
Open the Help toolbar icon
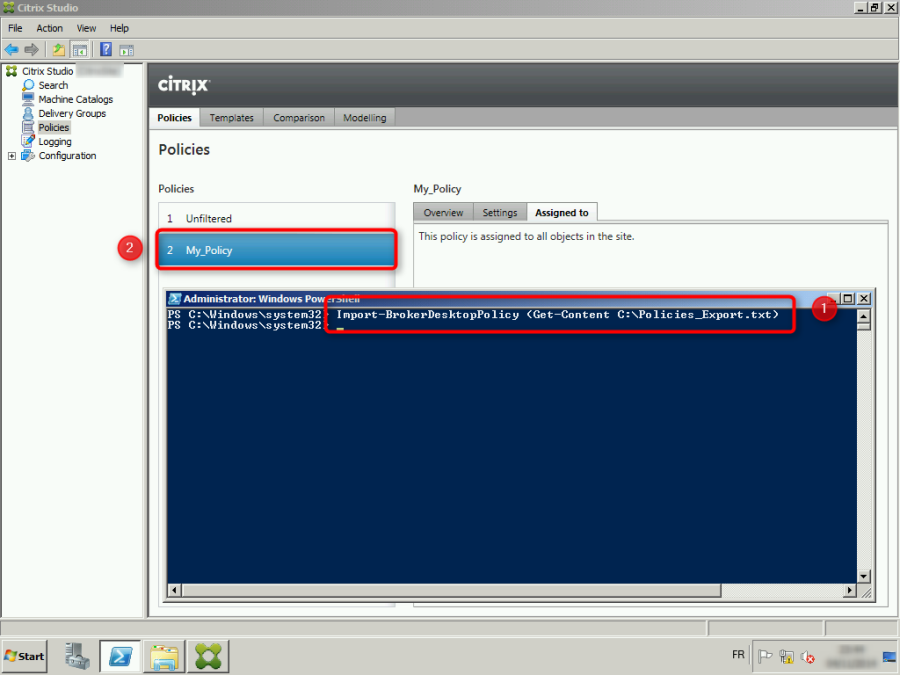coord(106,50)
